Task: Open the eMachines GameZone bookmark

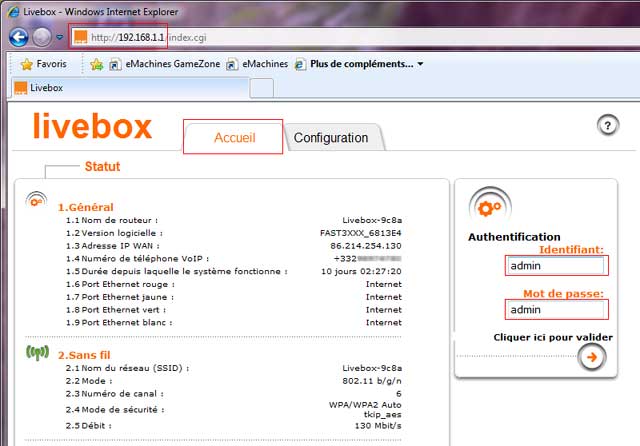Action: [165, 64]
